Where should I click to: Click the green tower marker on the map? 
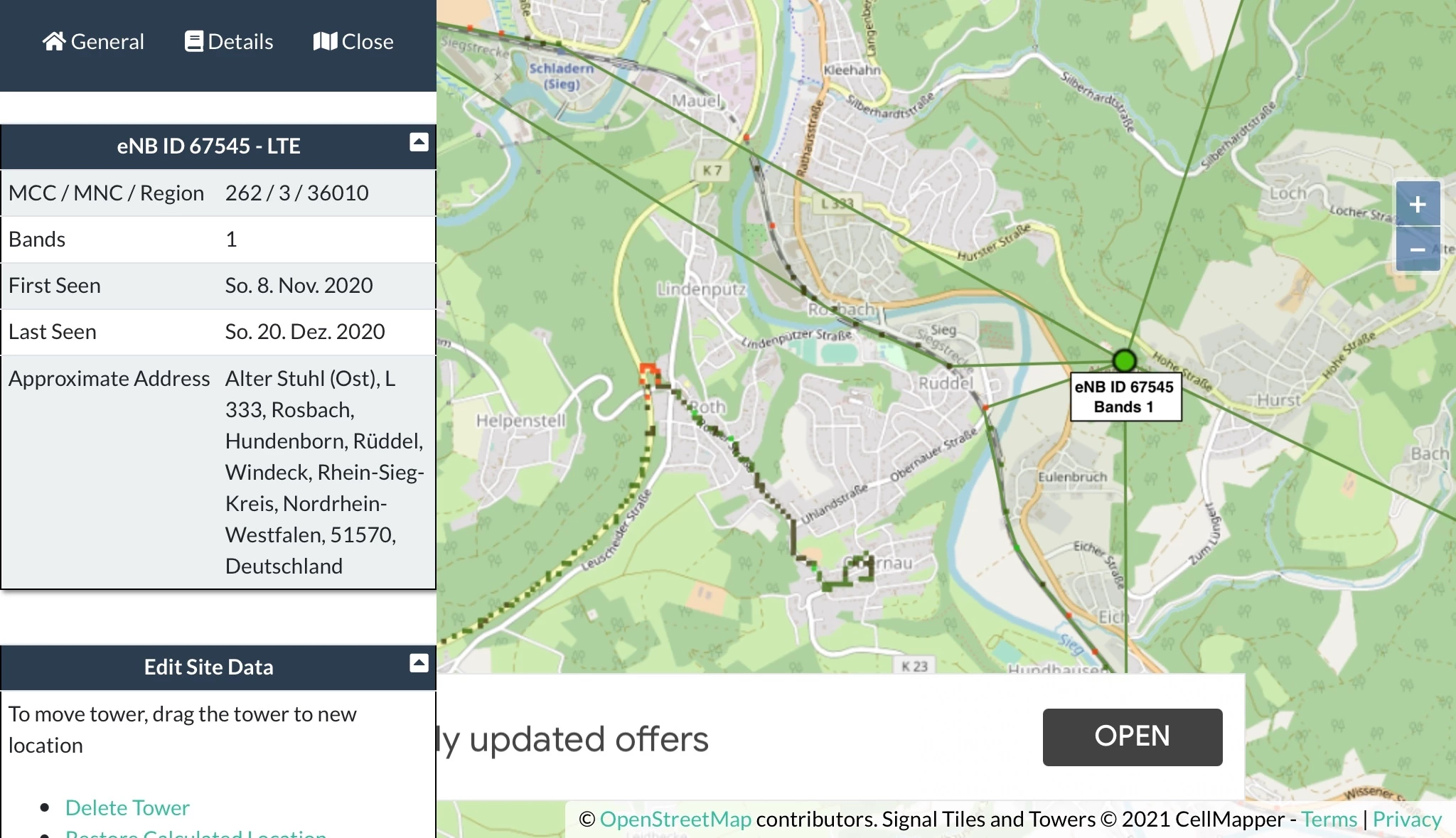[x=1125, y=361]
